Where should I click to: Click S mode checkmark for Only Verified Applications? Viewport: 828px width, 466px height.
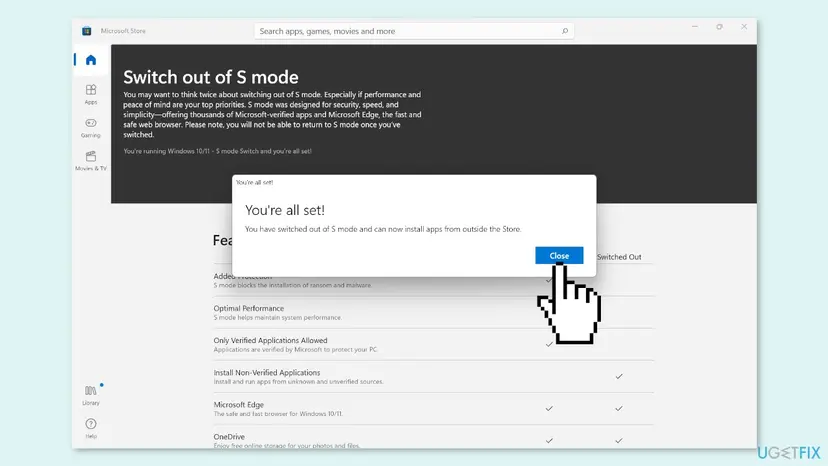(549, 344)
